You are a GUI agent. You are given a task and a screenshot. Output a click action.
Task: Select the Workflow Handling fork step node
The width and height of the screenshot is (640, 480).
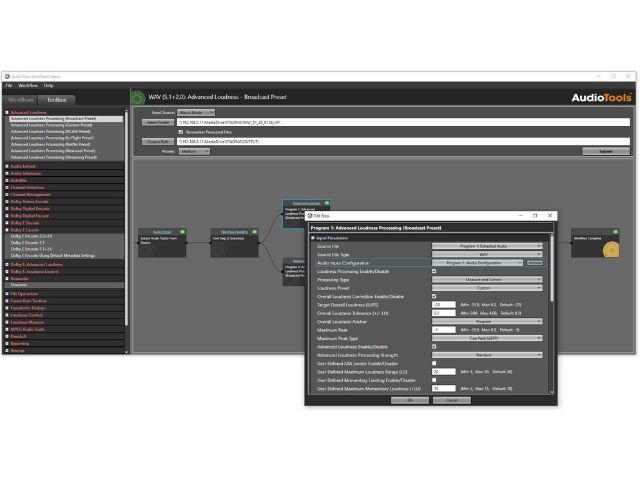(234, 243)
